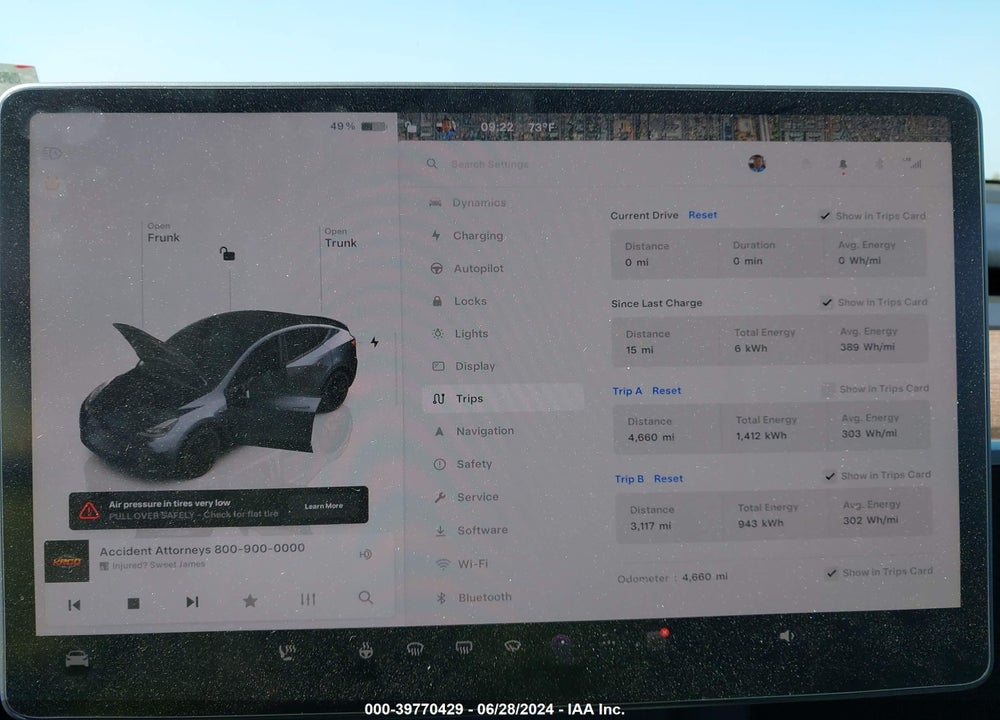Screen dimensions: 1000x720
Task: Tap Learn More on tire pressure alert
Action: (x=323, y=506)
